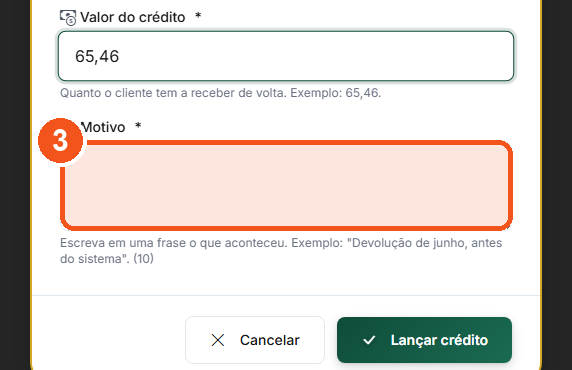The height and width of the screenshot is (370, 572).
Task: Click the required asterisk next to Motivo
Action: coord(138,126)
